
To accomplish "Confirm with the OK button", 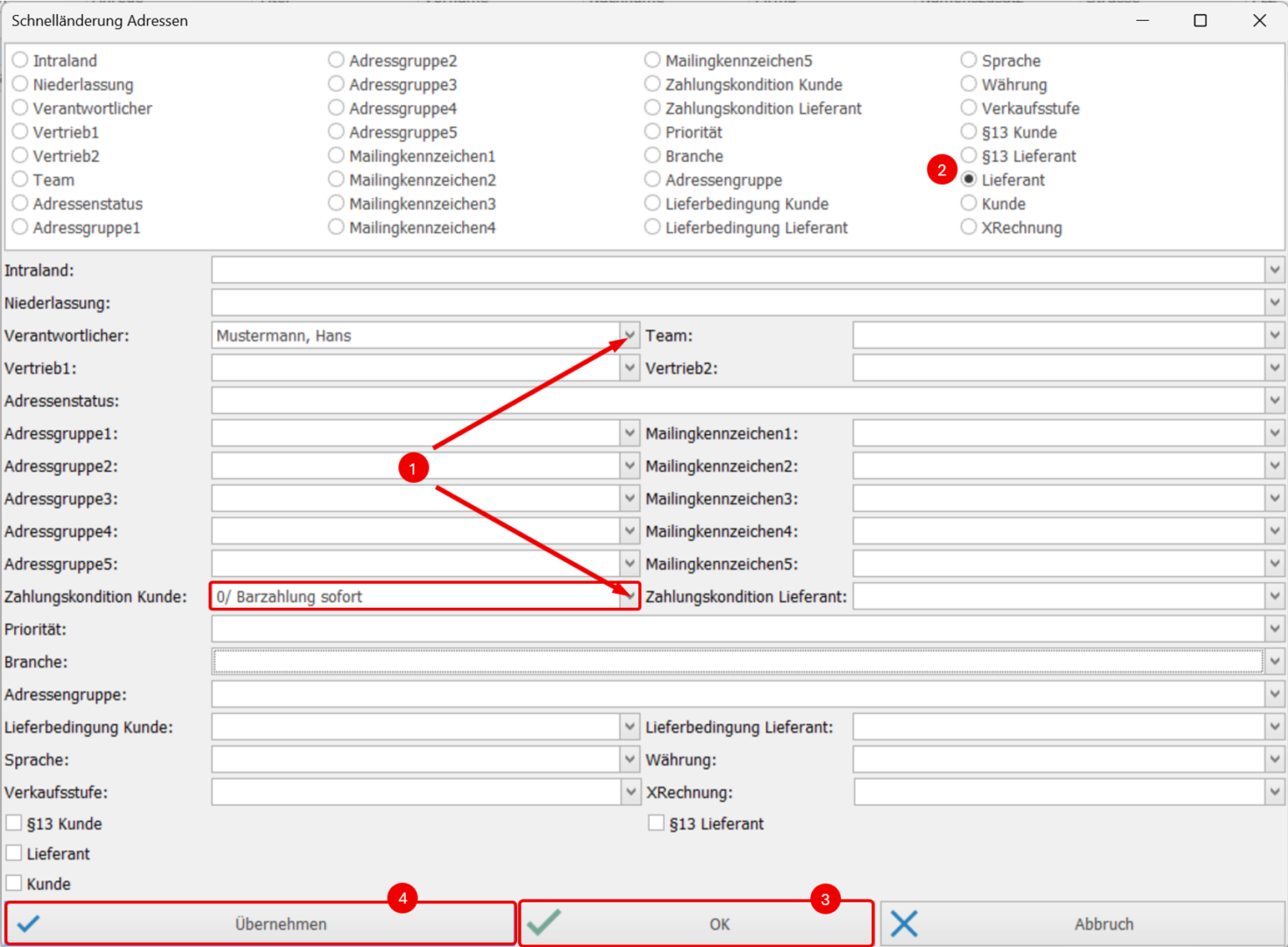I will pos(696,923).
